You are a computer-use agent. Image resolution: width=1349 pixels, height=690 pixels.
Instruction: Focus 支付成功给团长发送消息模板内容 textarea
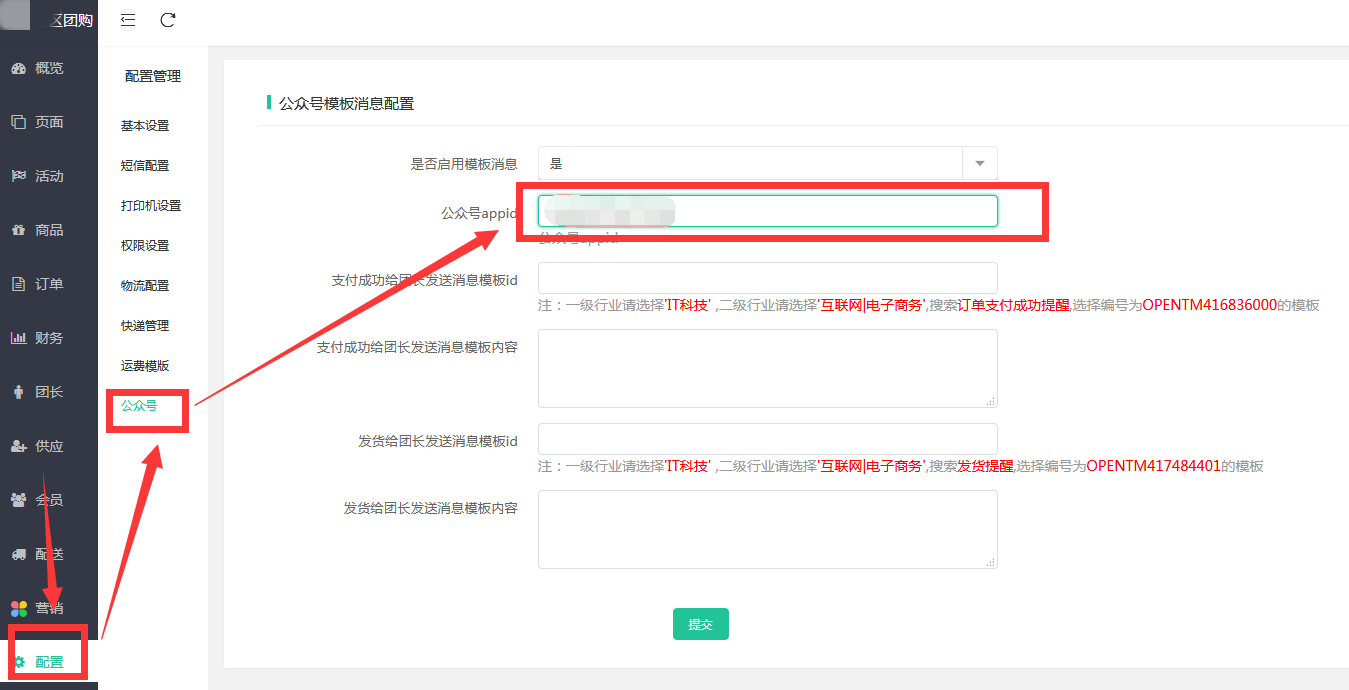click(x=767, y=368)
